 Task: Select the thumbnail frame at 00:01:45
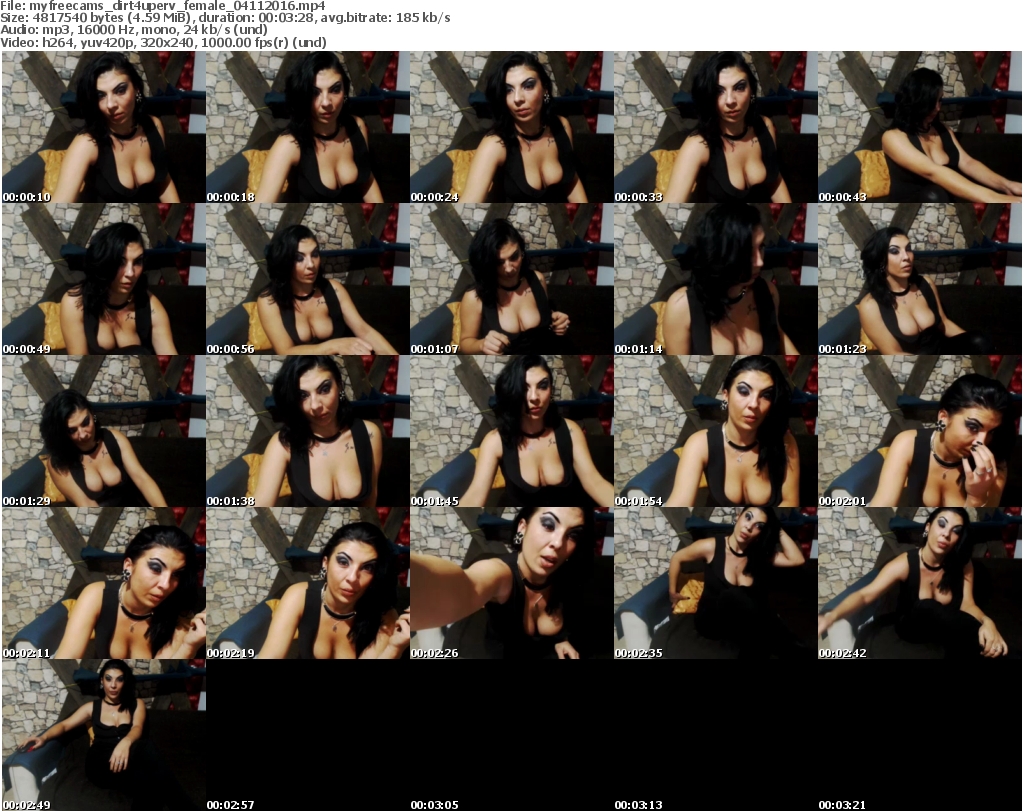coord(511,431)
